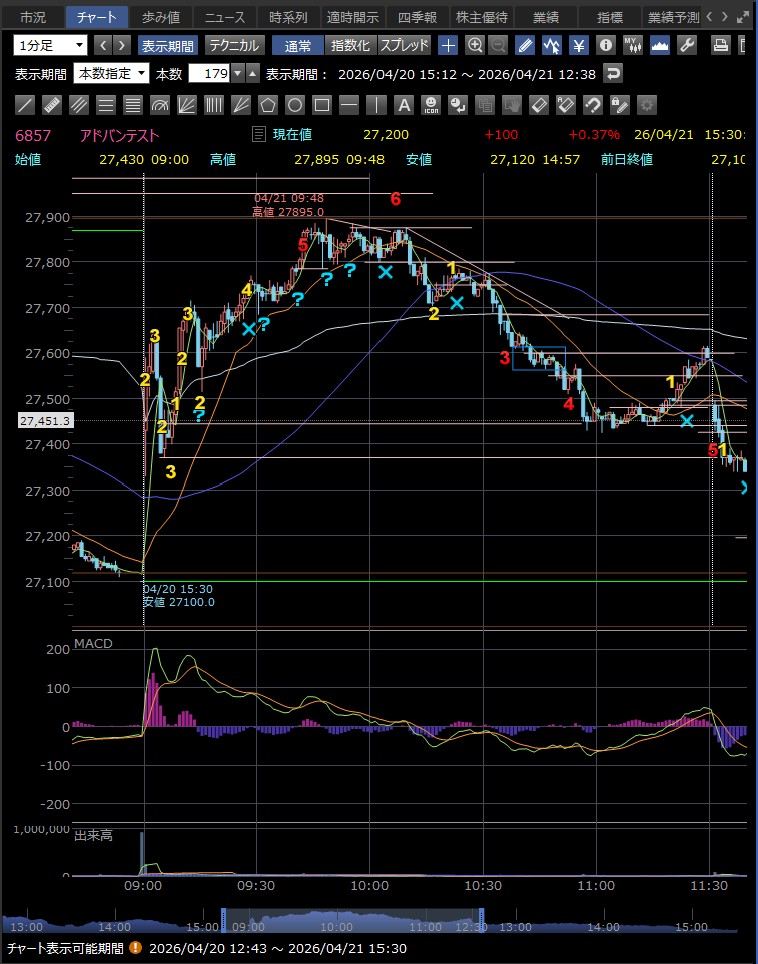This screenshot has height=964, width=758.
Task: Open the 本数指定 period type dropdown
Action: tap(112, 73)
